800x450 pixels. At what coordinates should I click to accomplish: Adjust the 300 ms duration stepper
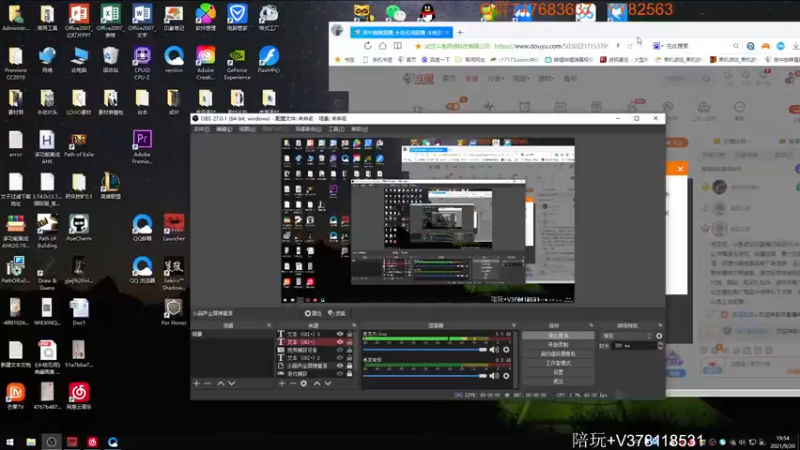tap(660, 345)
